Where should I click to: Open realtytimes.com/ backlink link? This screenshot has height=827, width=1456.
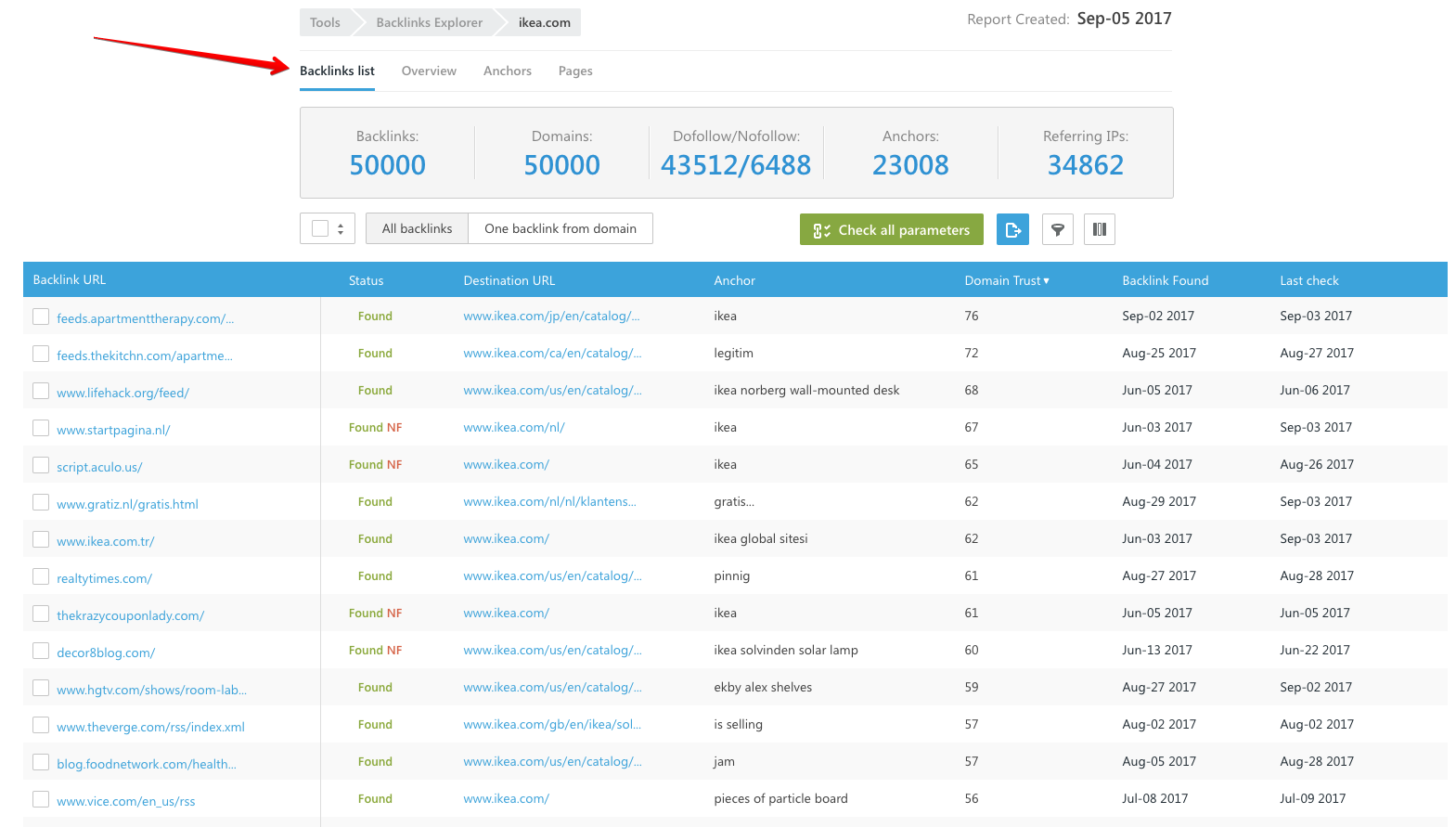click(x=104, y=578)
